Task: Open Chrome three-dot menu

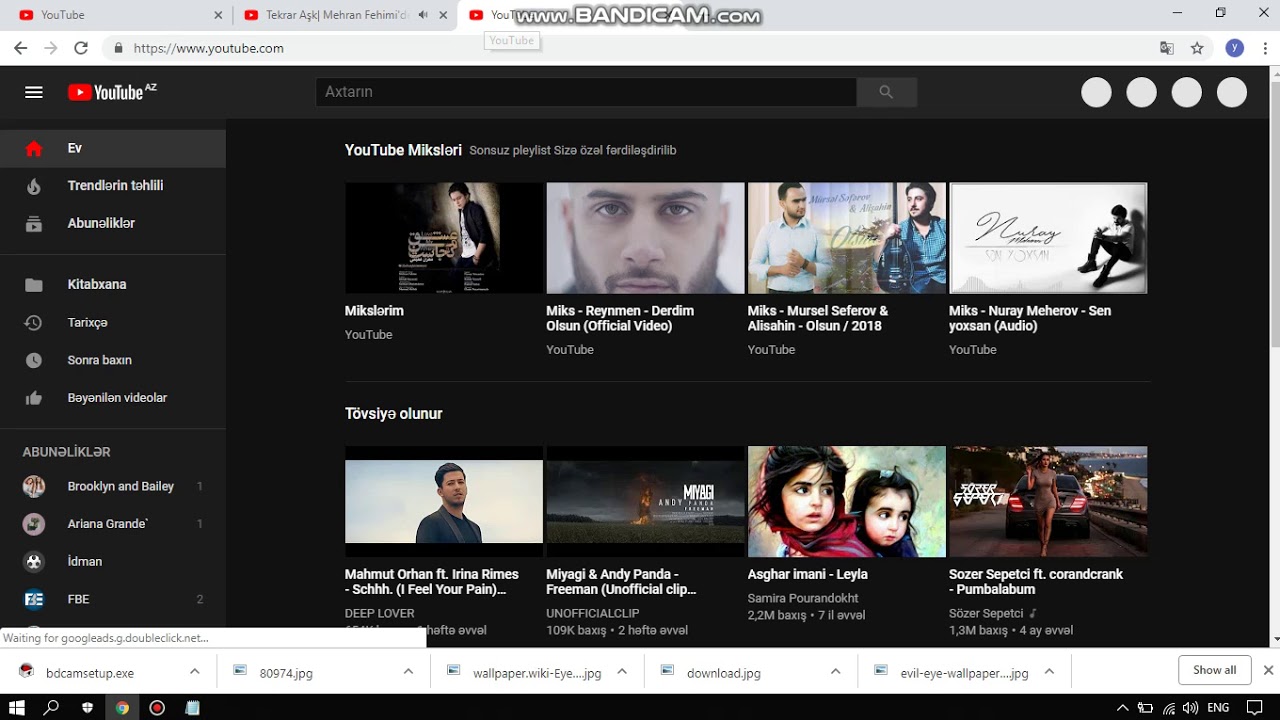Action: 1263,48
